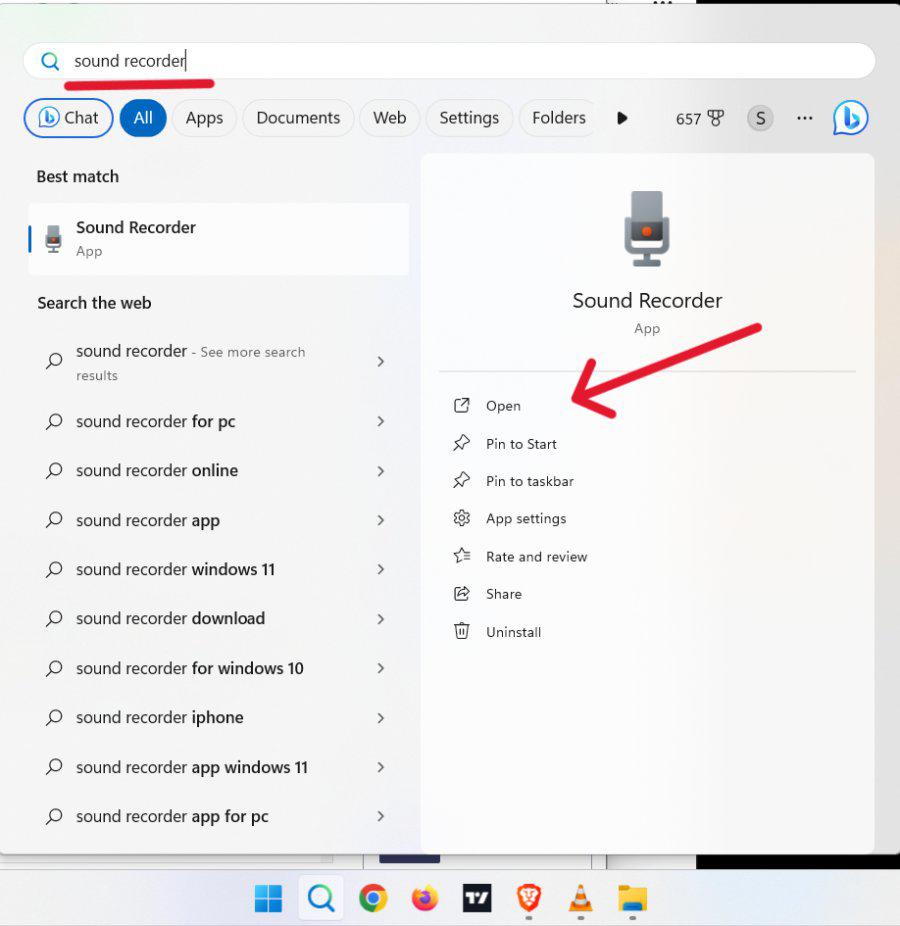Click the Pin to taskbar pin icon

(461, 480)
